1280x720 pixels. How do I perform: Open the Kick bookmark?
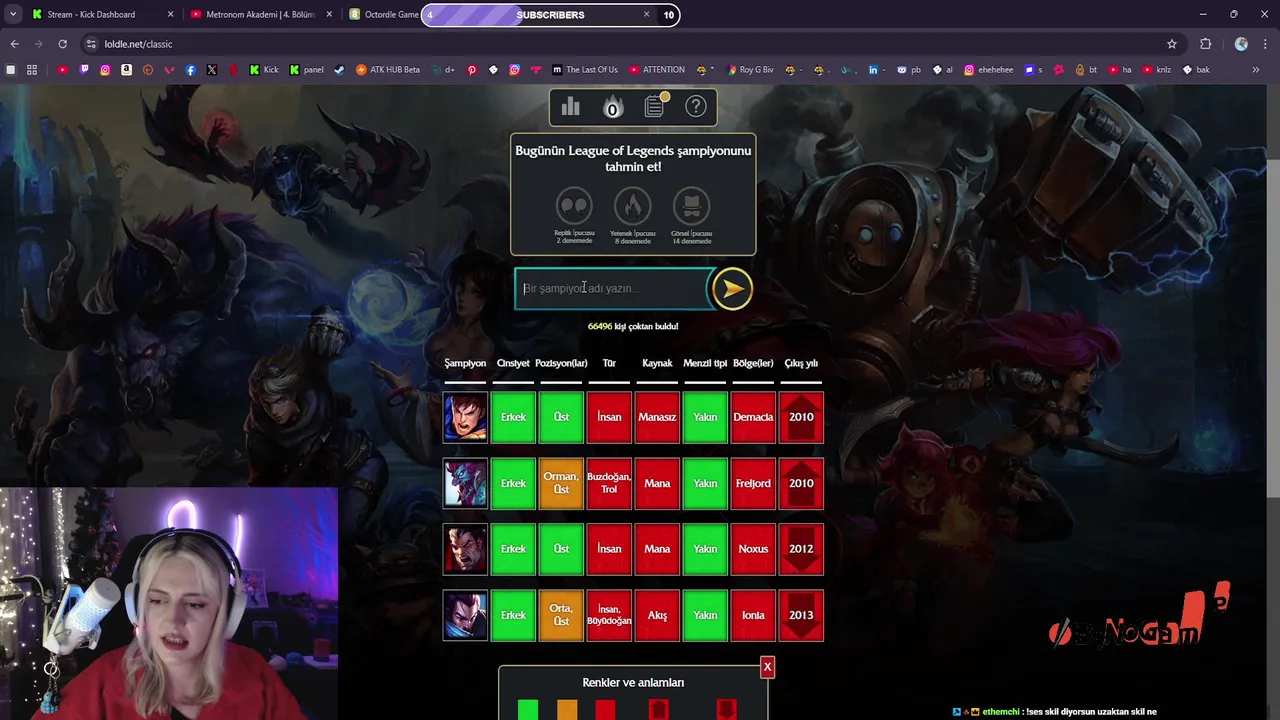[264, 70]
